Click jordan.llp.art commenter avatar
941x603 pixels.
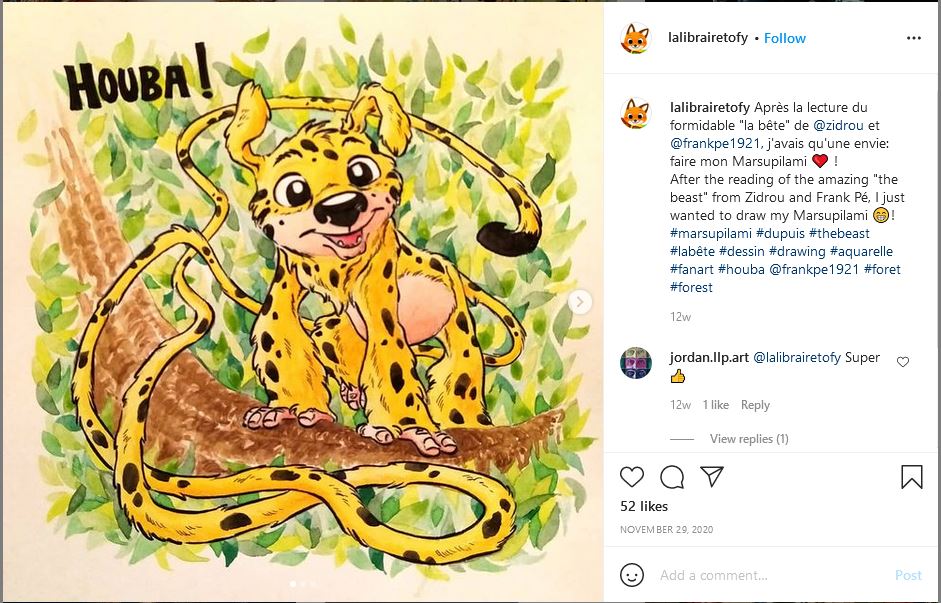[x=635, y=362]
